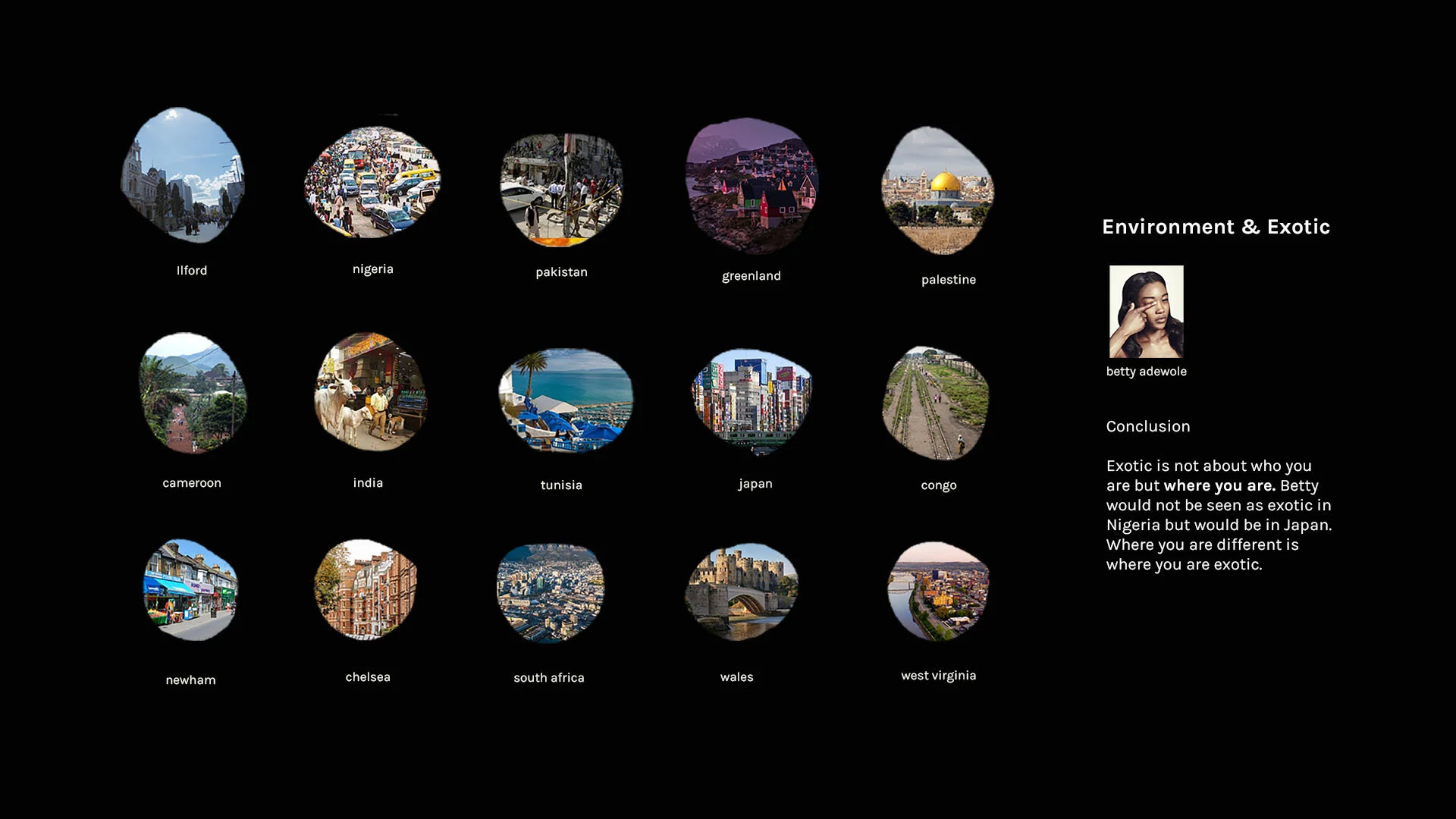Click the Japan neon signs image
Viewport: 1456px width, 819px height.
752,401
